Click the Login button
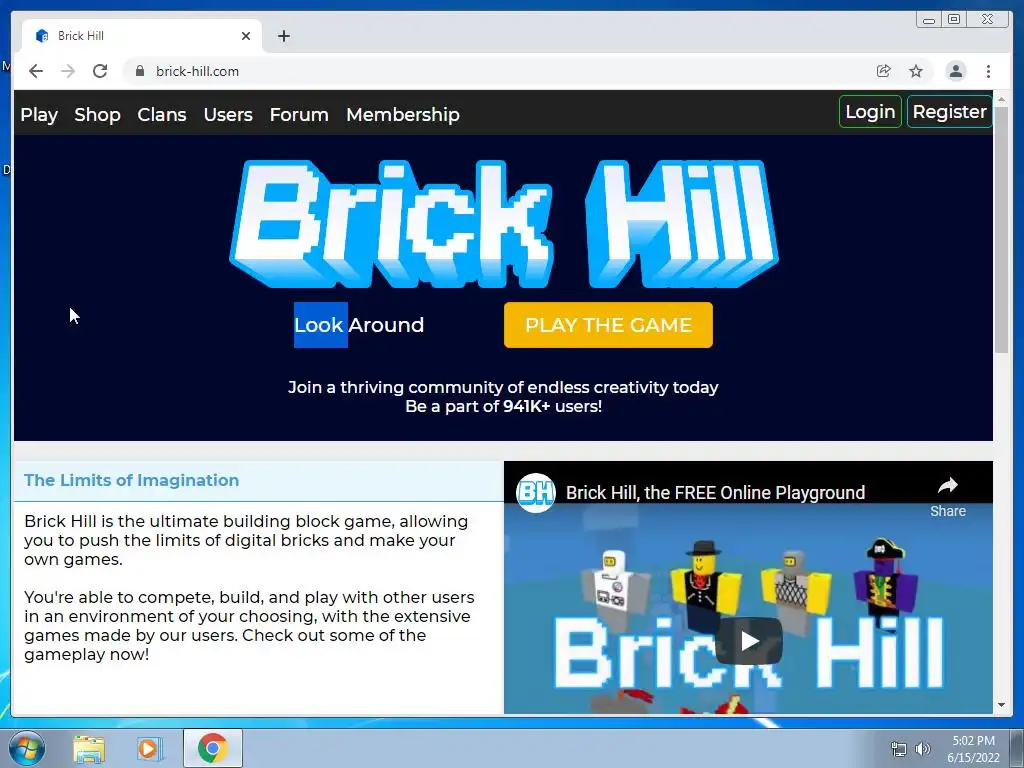The image size is (1024, 768). point(871,112)
